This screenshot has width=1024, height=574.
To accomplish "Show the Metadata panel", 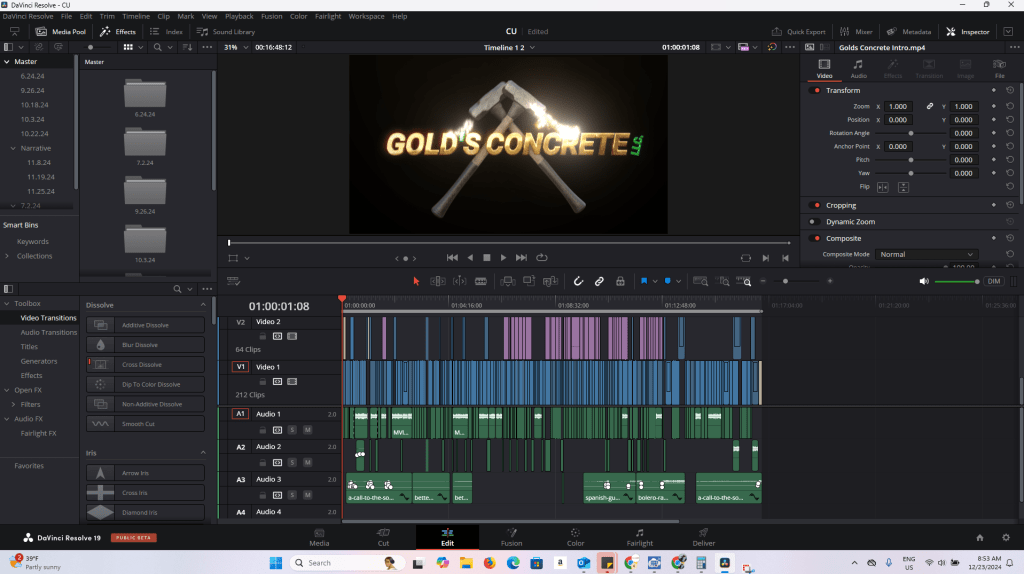I will tap(908, 31).
